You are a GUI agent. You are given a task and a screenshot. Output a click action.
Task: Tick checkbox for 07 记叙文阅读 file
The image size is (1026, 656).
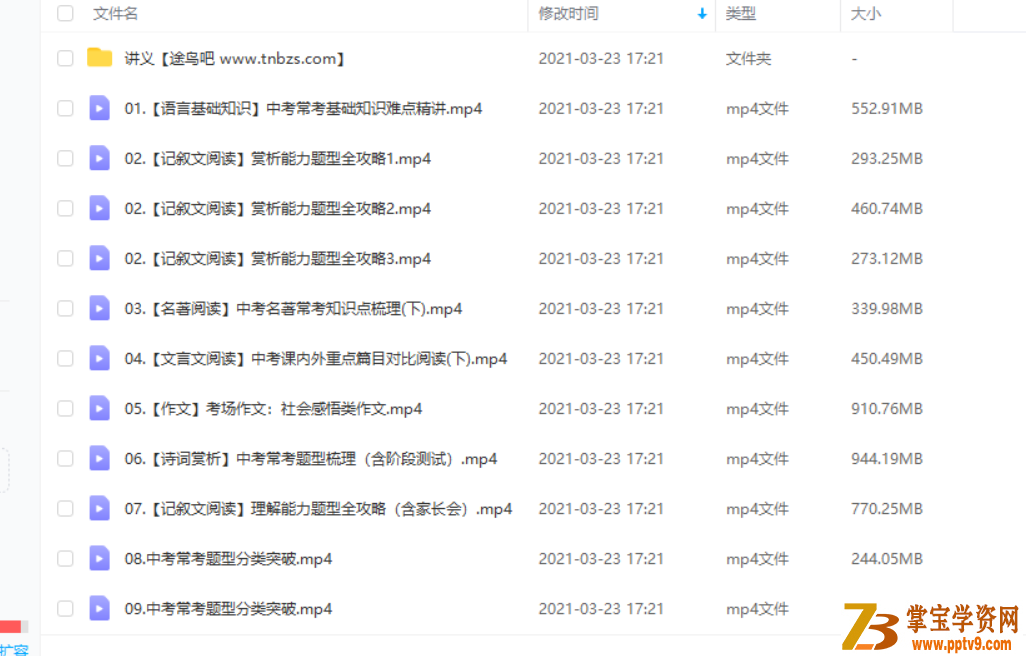point(65,508)
